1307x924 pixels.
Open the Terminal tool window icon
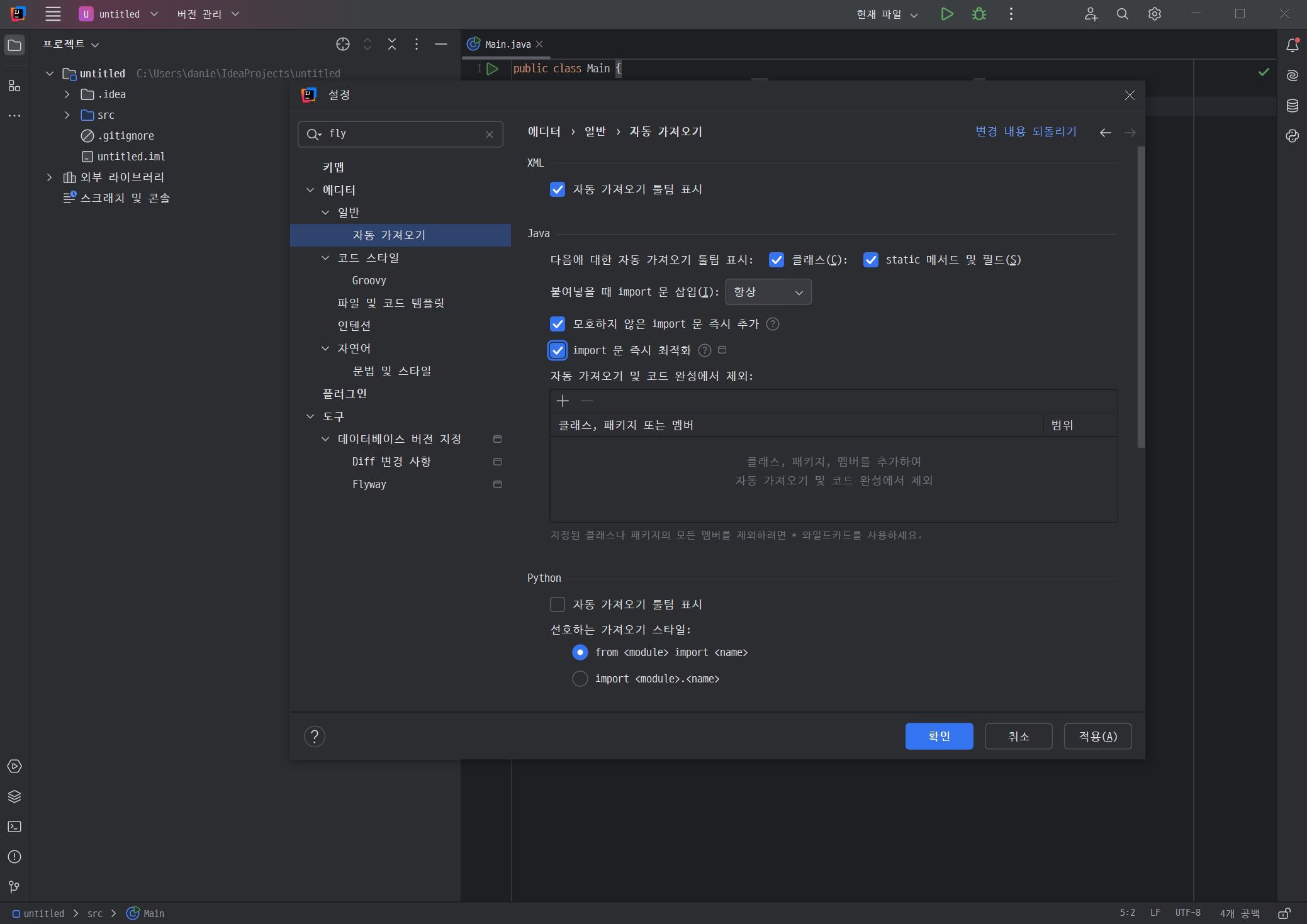coord(14,827)
